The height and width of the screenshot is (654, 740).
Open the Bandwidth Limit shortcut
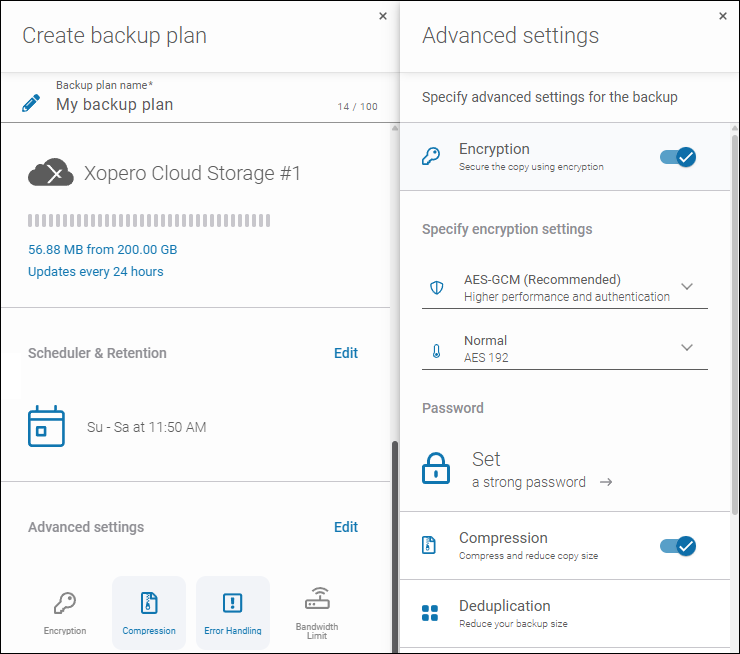(317, 612)
